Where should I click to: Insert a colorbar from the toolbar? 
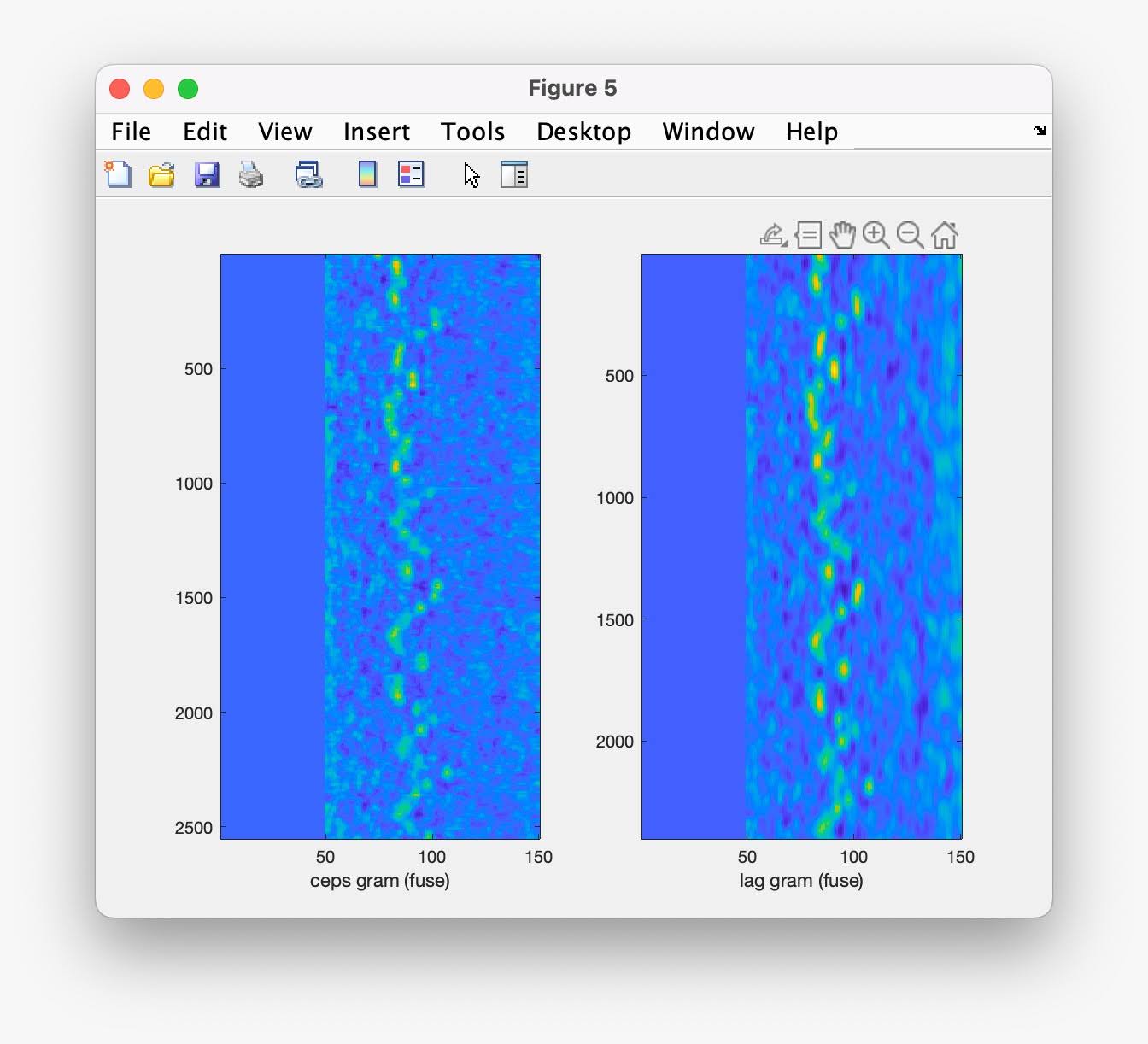point(367,174)
